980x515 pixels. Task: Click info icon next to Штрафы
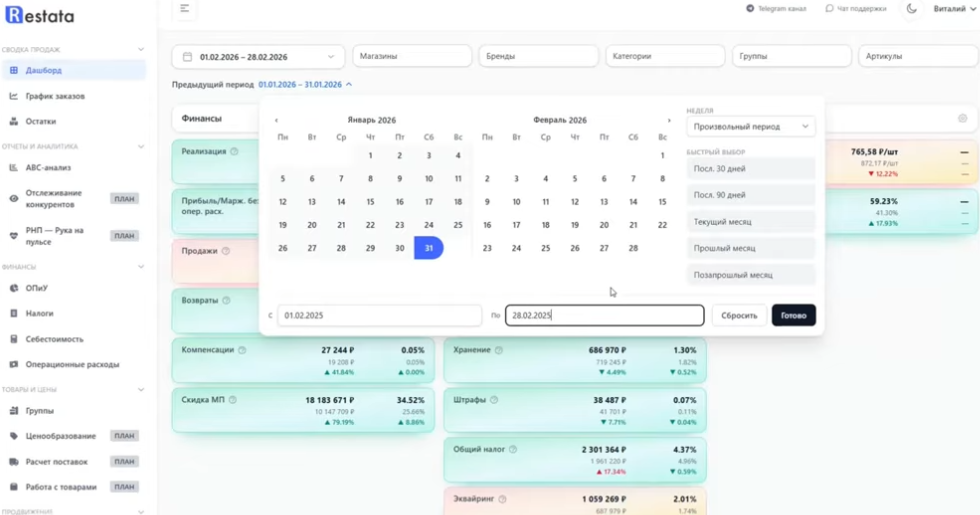pyautogui.click(x=494, y=400)
